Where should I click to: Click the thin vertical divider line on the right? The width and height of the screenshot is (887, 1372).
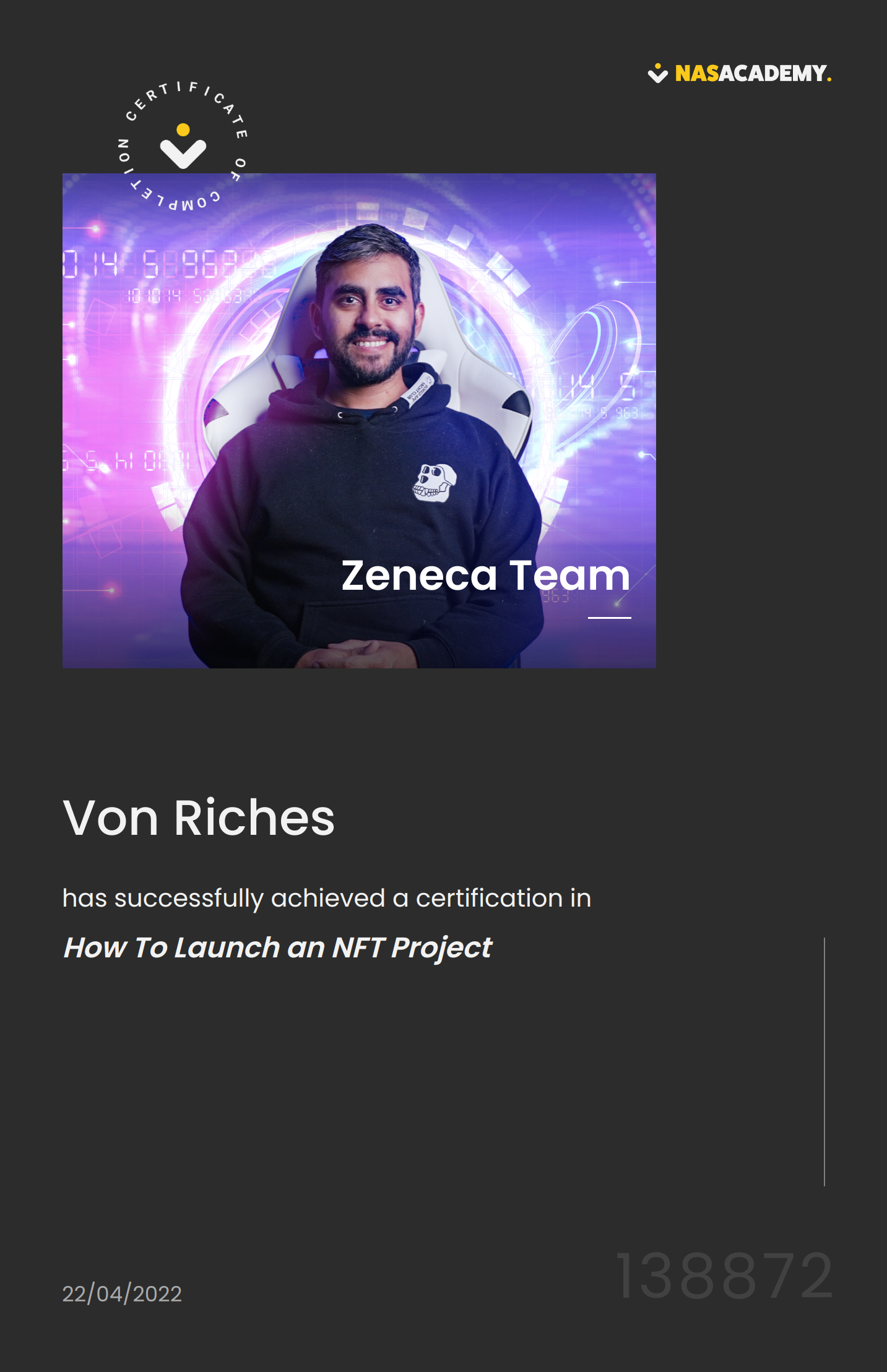coord(824,1062)
